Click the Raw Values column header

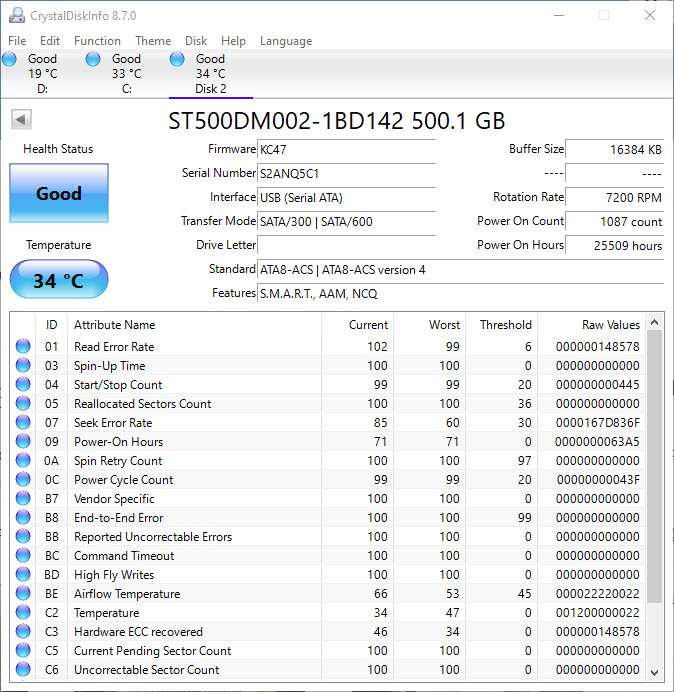pyautogui.click(x=591, y=325)
